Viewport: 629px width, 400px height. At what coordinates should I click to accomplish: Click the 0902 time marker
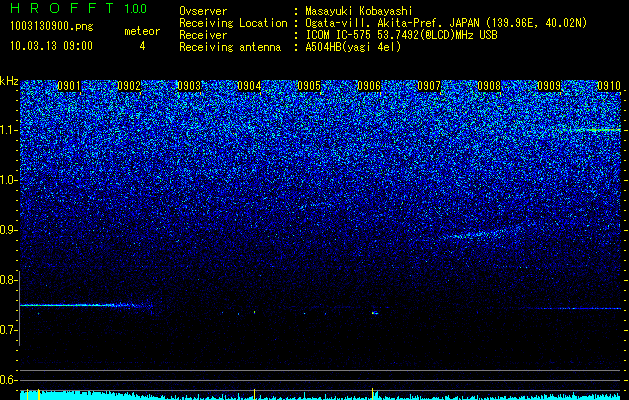(129, 86)
